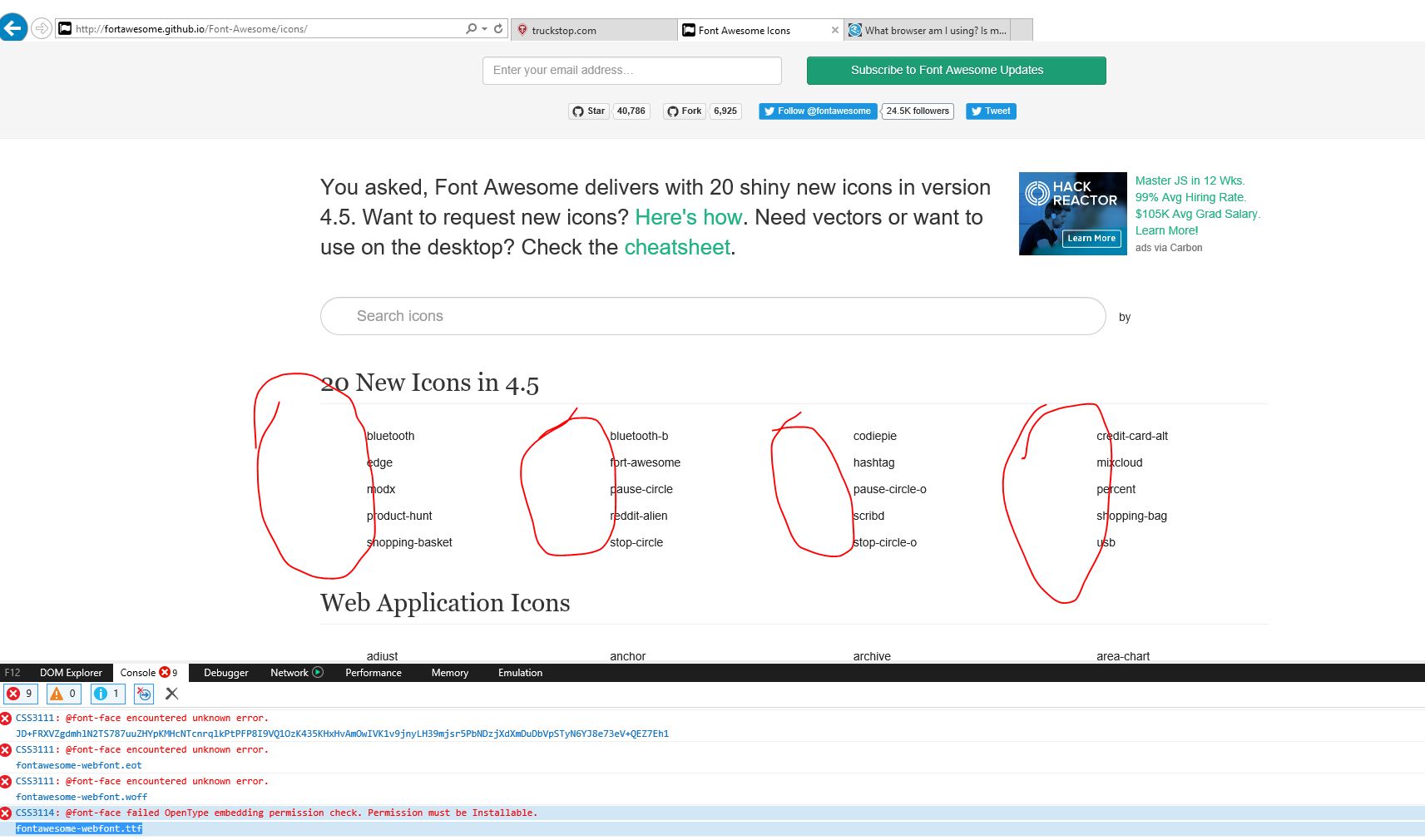This screenshot has height=840, width=1425.
Task: Open the 6,925 forks count
Action: (x=725, y=111)
